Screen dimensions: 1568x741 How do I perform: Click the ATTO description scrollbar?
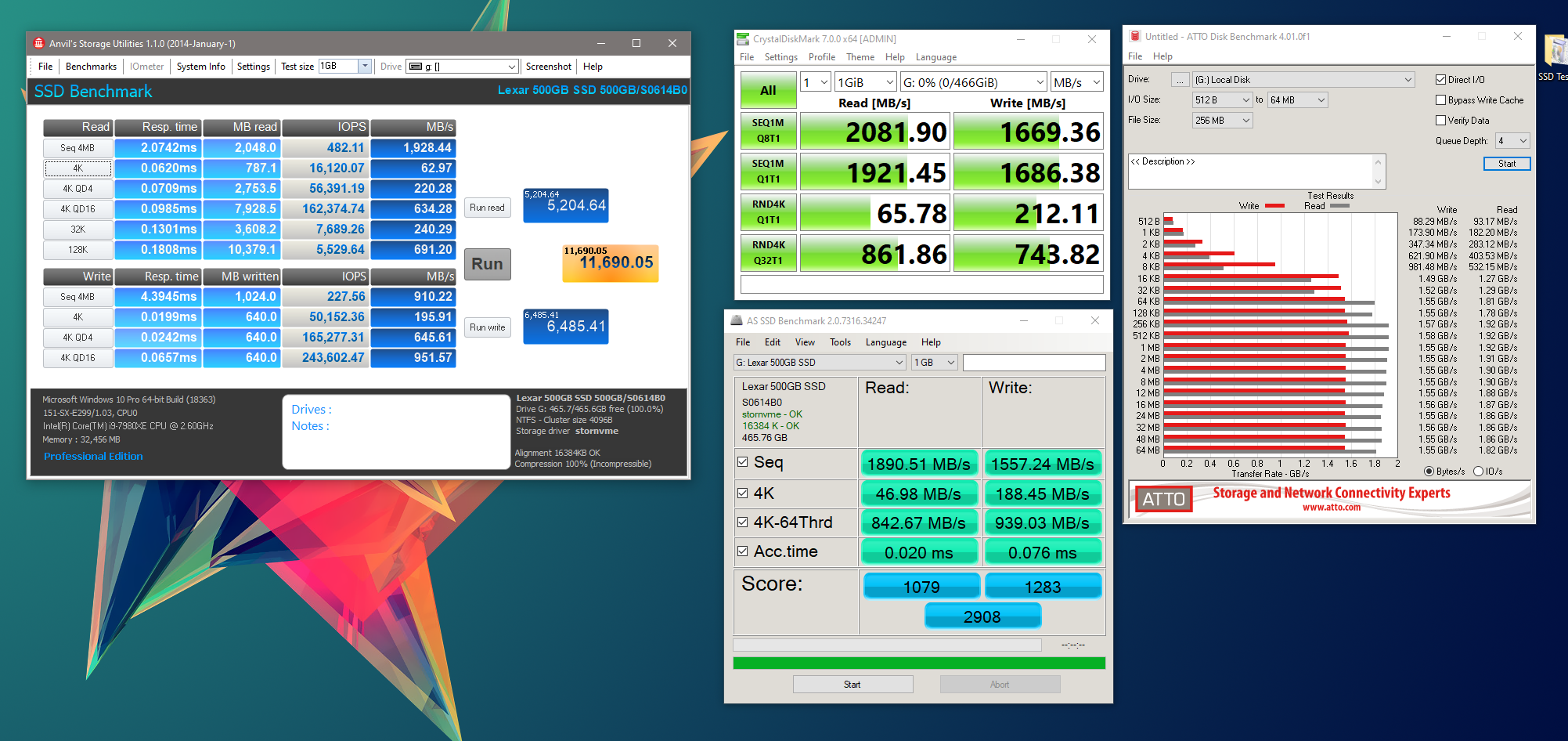[x=1379, y=172]
